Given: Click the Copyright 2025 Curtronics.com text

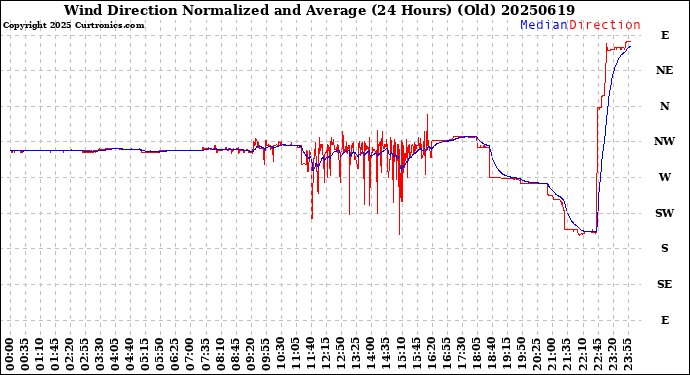Looking at the screenshot, I should coord(73,25).
